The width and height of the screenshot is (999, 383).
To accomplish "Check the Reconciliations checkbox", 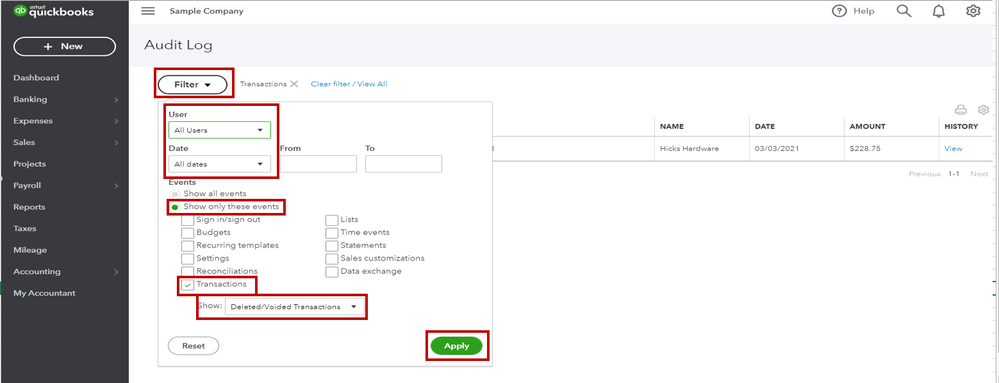I will pos(187,271).
